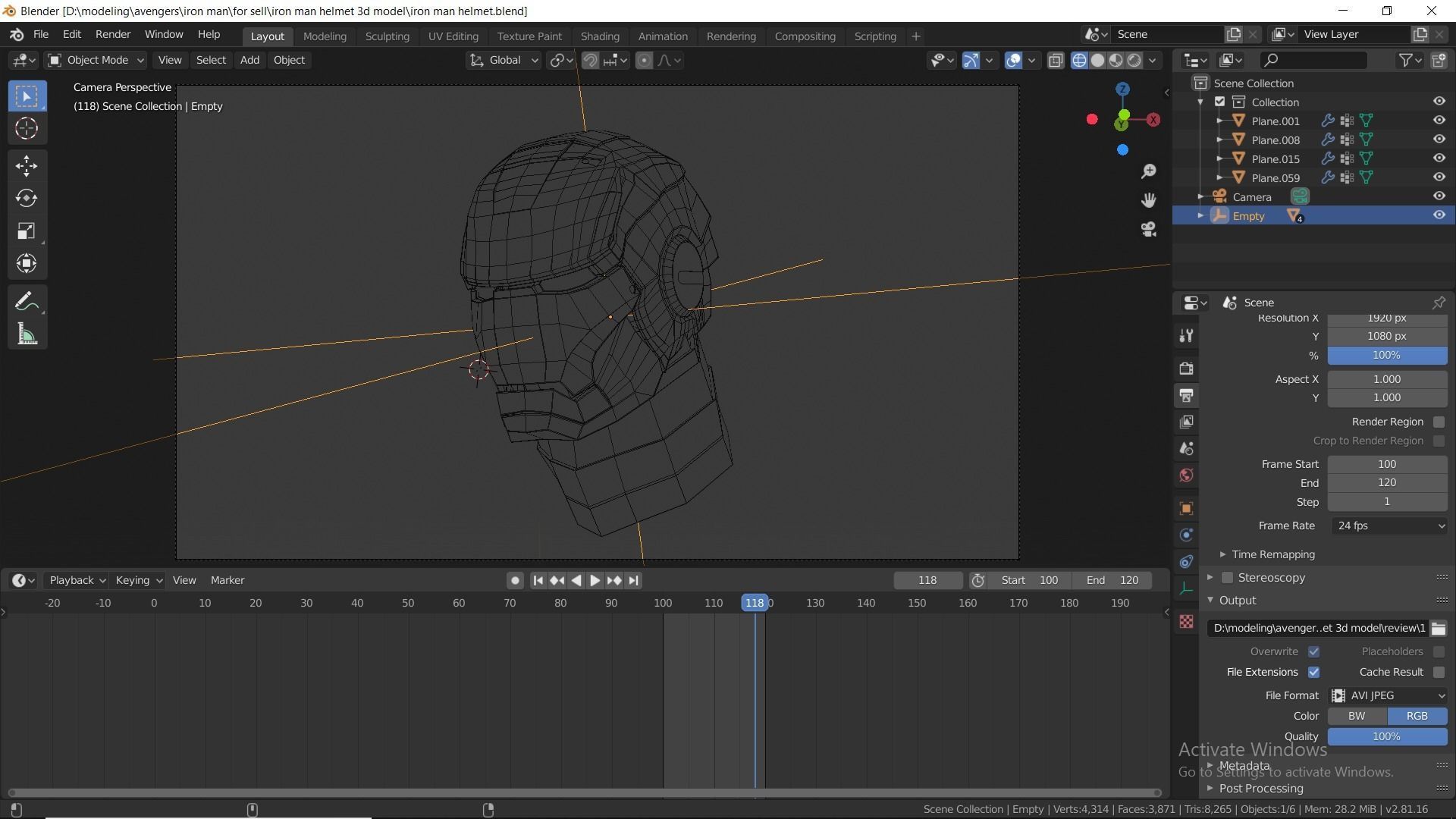Open the Object properties tab
1456x819 pixels.
(x=1187, y=508)
